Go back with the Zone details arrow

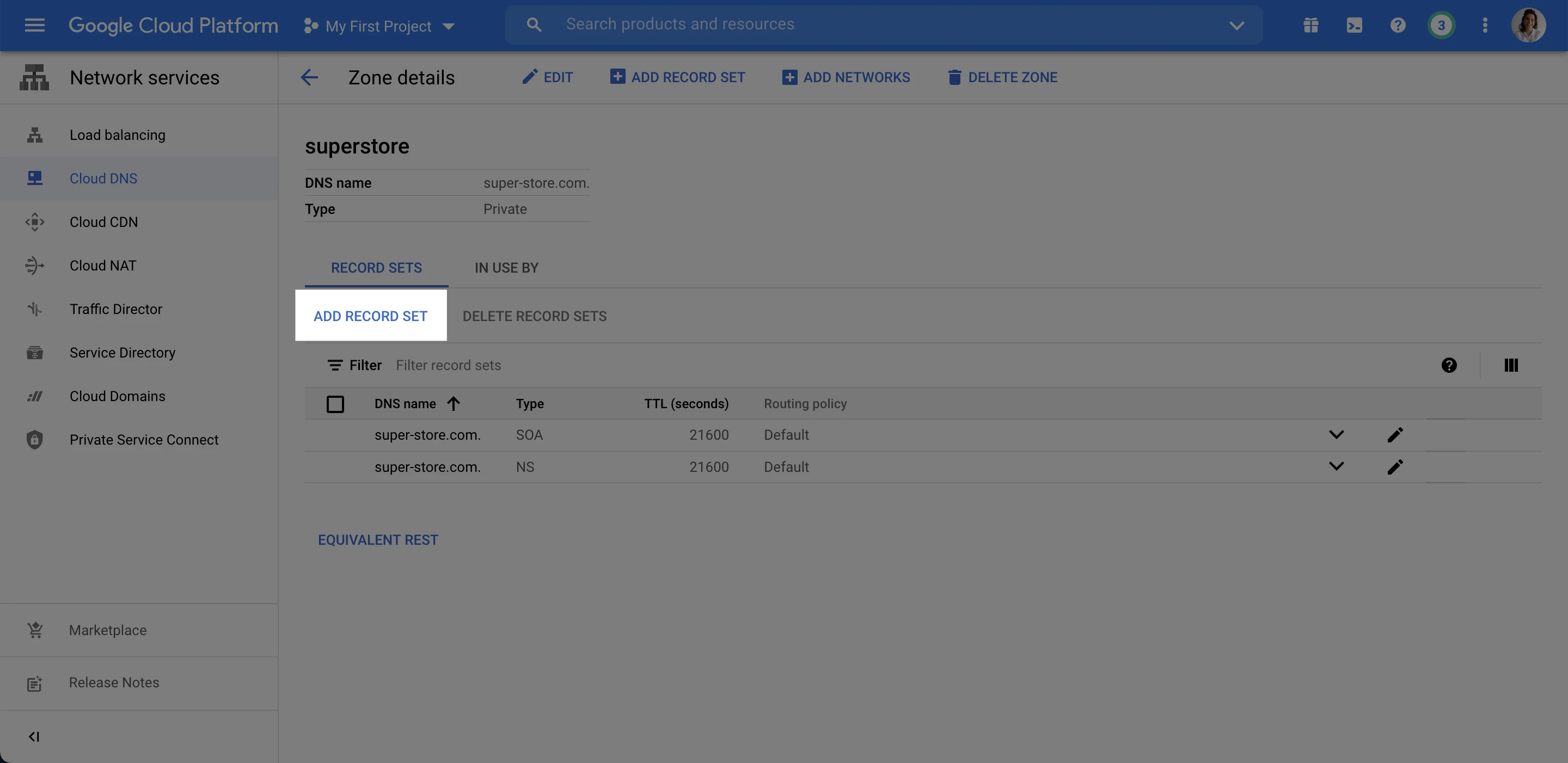309,77
